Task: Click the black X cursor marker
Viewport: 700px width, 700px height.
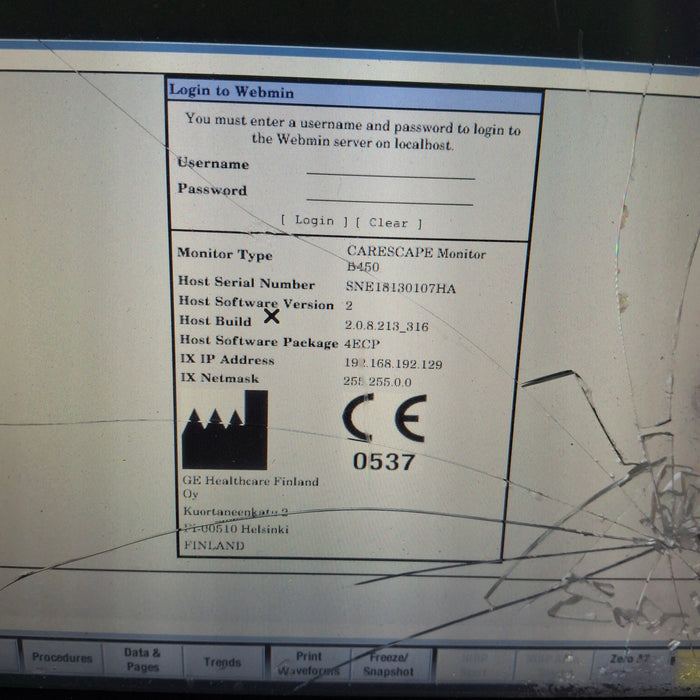Action: pyautogui.click(x=271, y=317)
